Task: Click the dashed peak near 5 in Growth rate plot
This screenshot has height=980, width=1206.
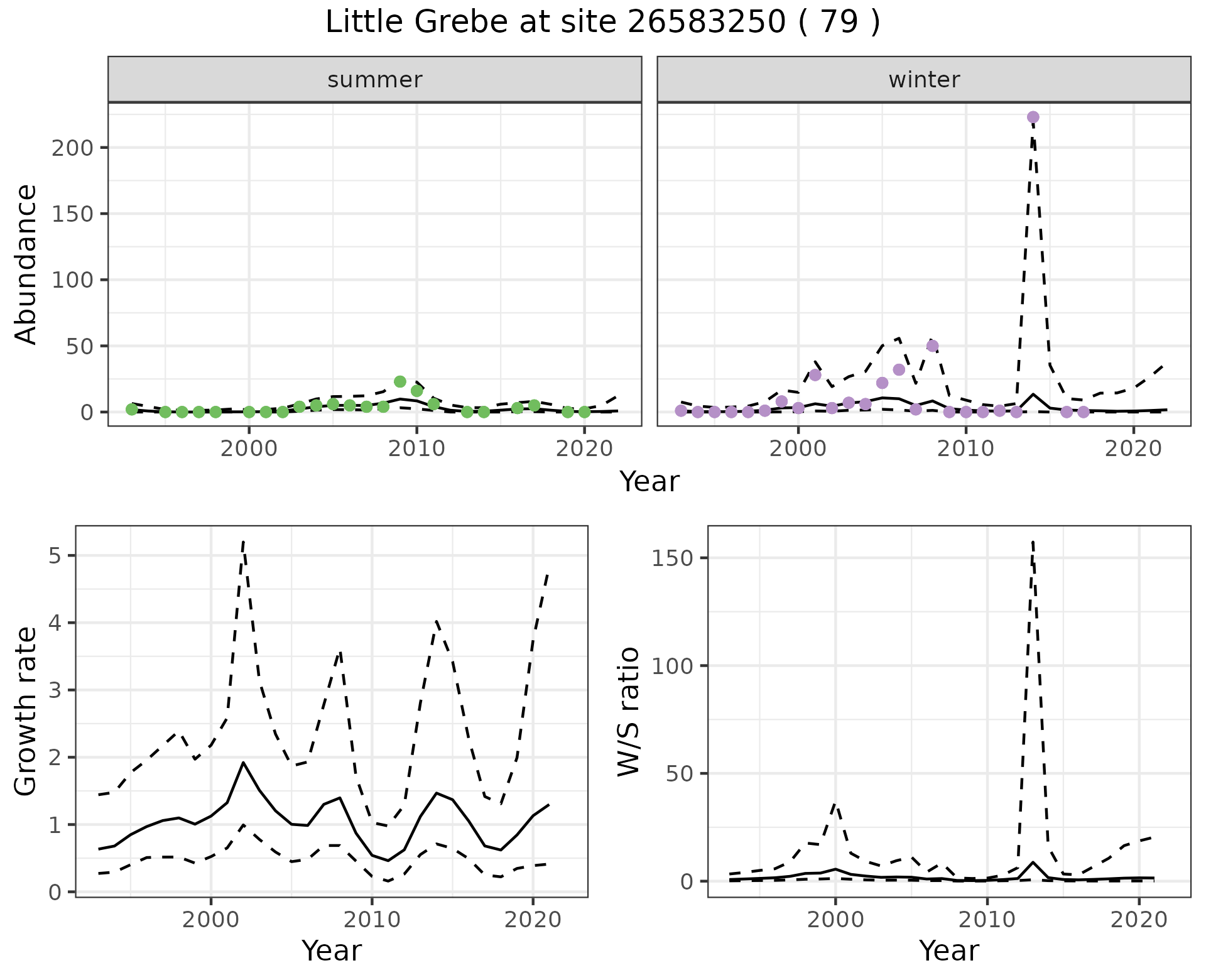Action: tap(243, 542)
